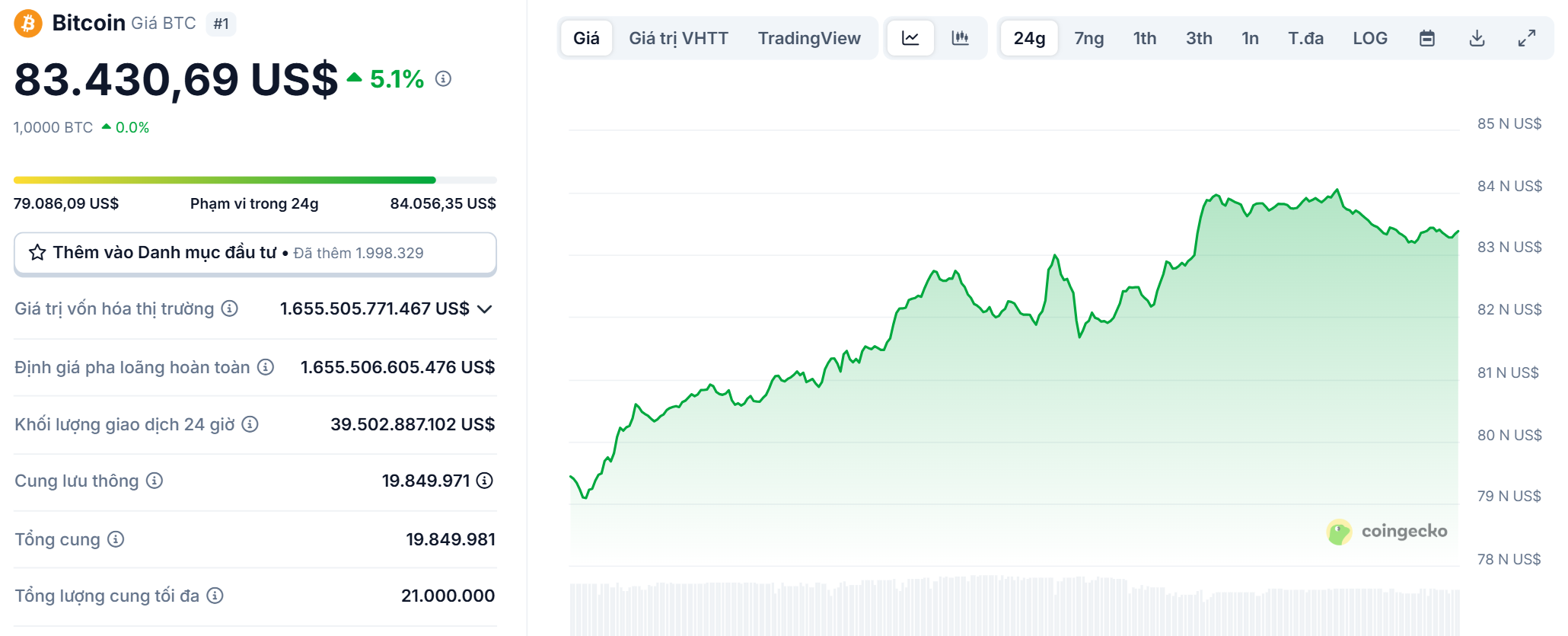Click the 19.849.981 total supply value
The width and height of the screenshot is (1568, 636).
click(x=451, y=539)
